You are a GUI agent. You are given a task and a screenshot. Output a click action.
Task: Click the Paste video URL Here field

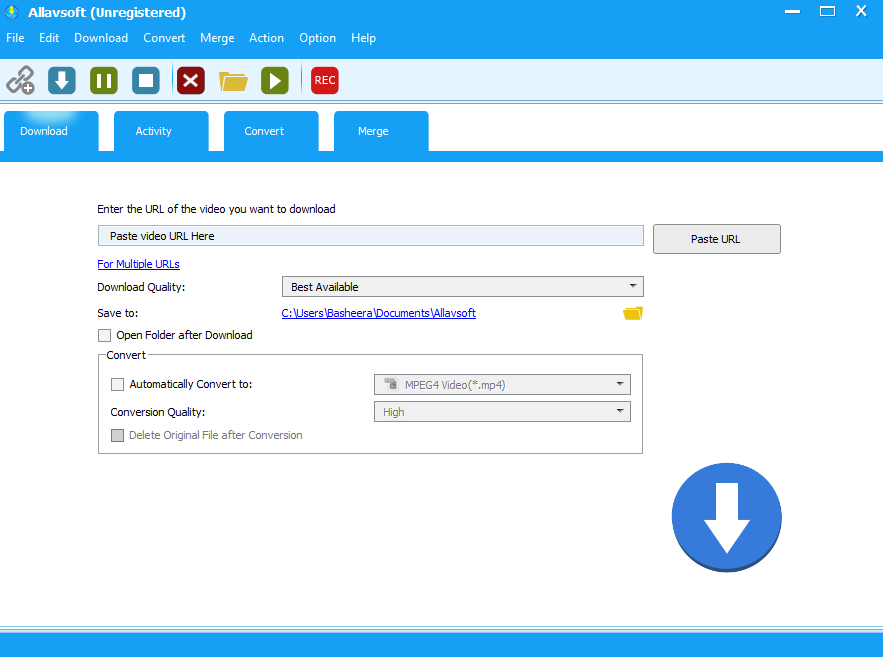pyautogui.click(x=371, y=236)
